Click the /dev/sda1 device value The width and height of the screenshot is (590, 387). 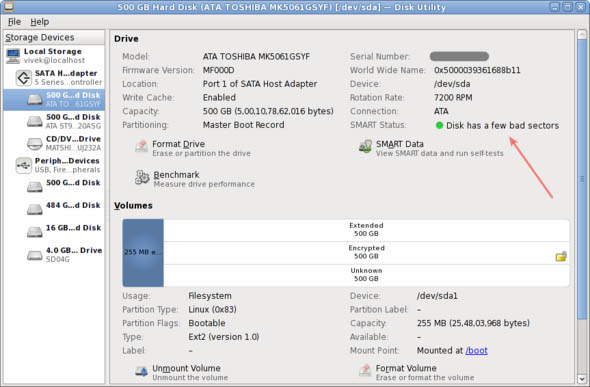pos(437,296)
